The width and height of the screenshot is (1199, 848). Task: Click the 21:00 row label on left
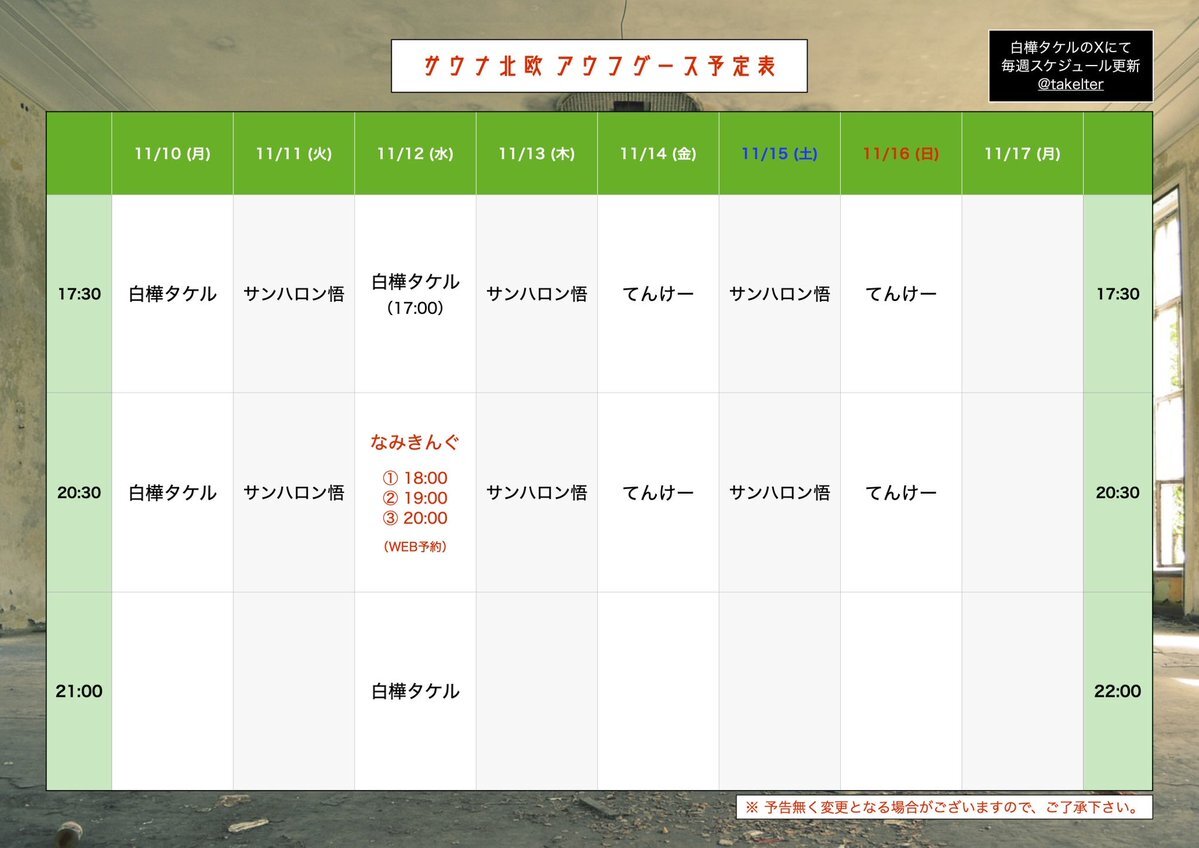click(x=79, y=691)
